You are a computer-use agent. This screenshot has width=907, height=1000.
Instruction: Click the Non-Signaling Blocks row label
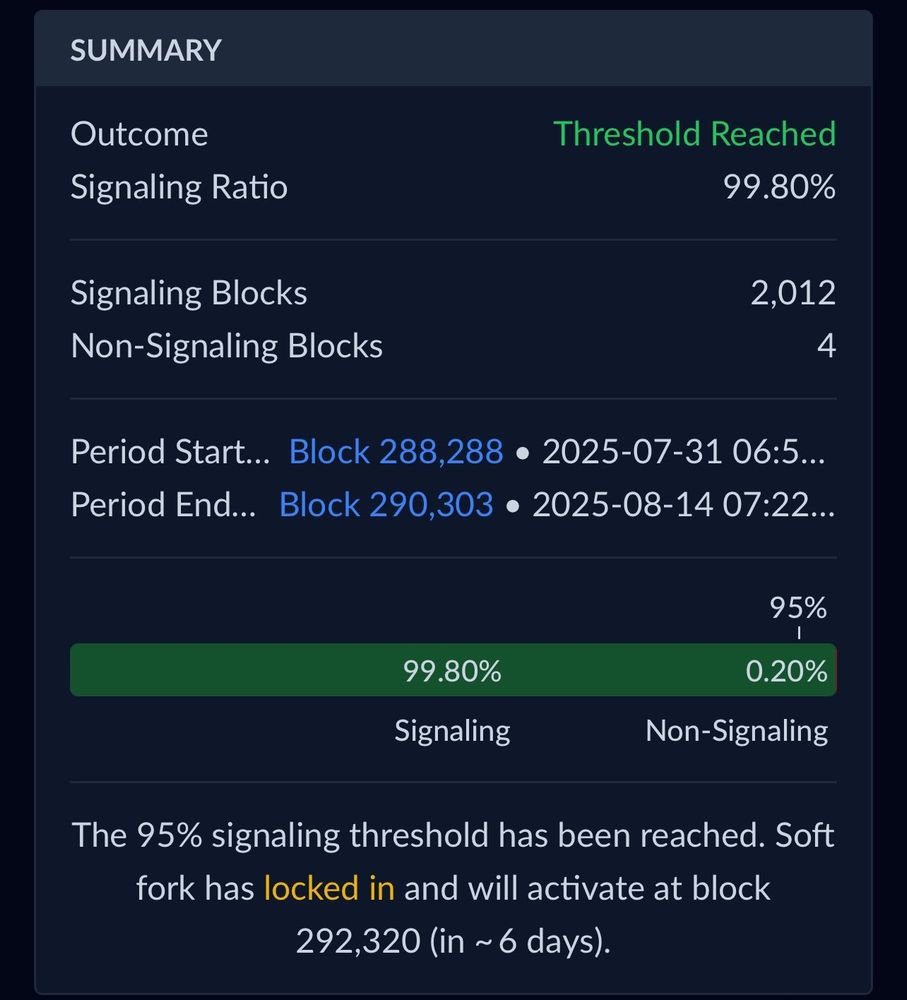[226, 346]
